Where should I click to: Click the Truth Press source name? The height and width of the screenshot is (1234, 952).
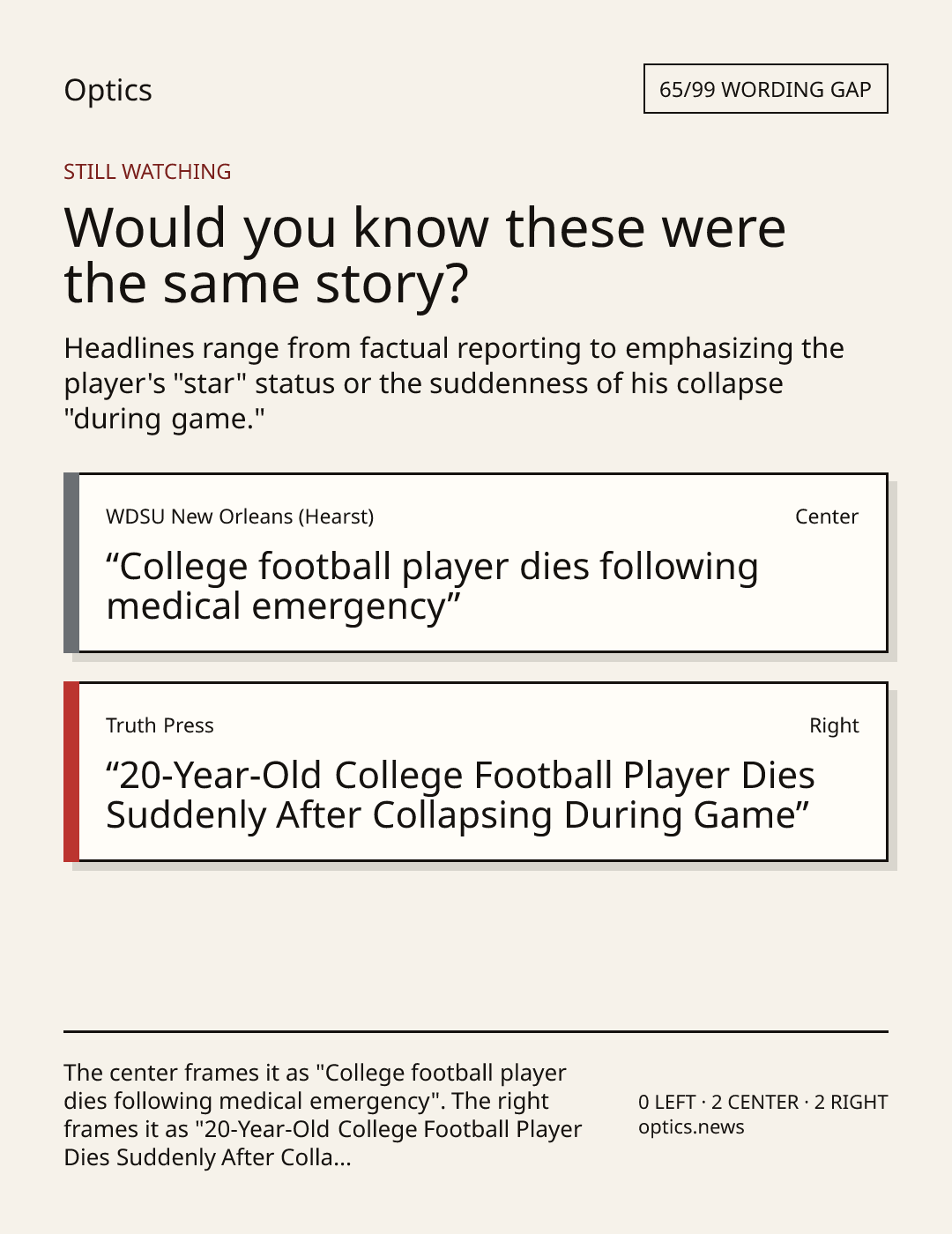click(160, 725)
